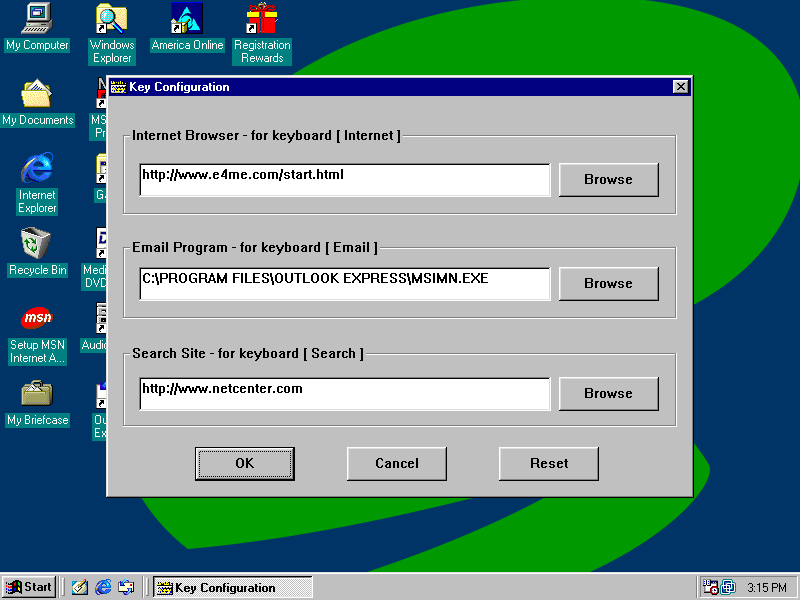Browse for the Internet Browser path

tap(608, 180)
